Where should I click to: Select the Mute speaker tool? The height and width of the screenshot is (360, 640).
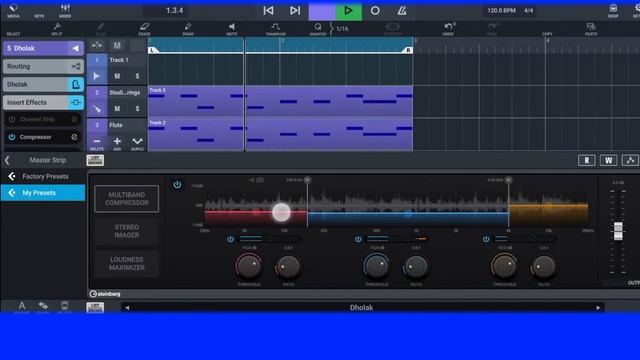point(232,29)
